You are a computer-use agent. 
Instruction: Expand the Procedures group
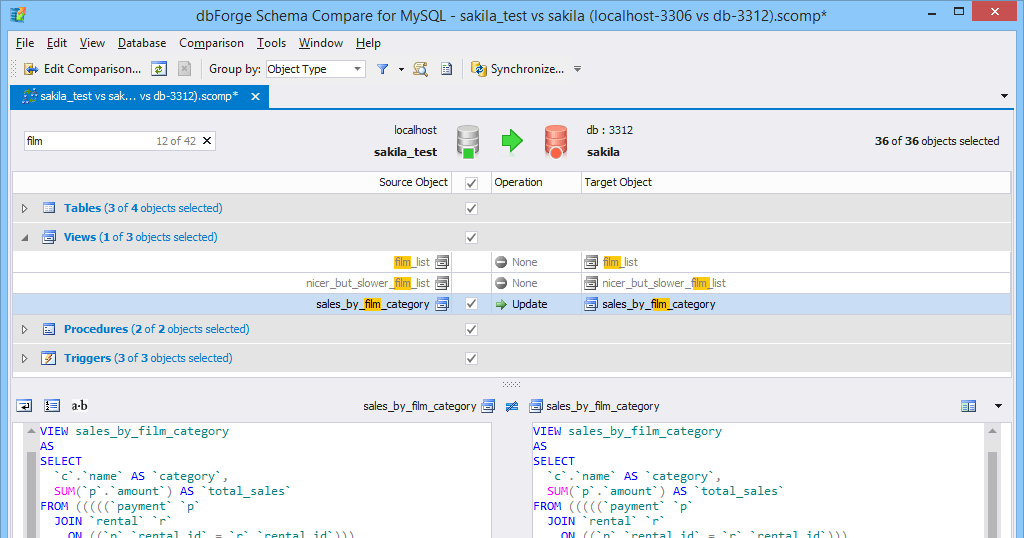25,329
